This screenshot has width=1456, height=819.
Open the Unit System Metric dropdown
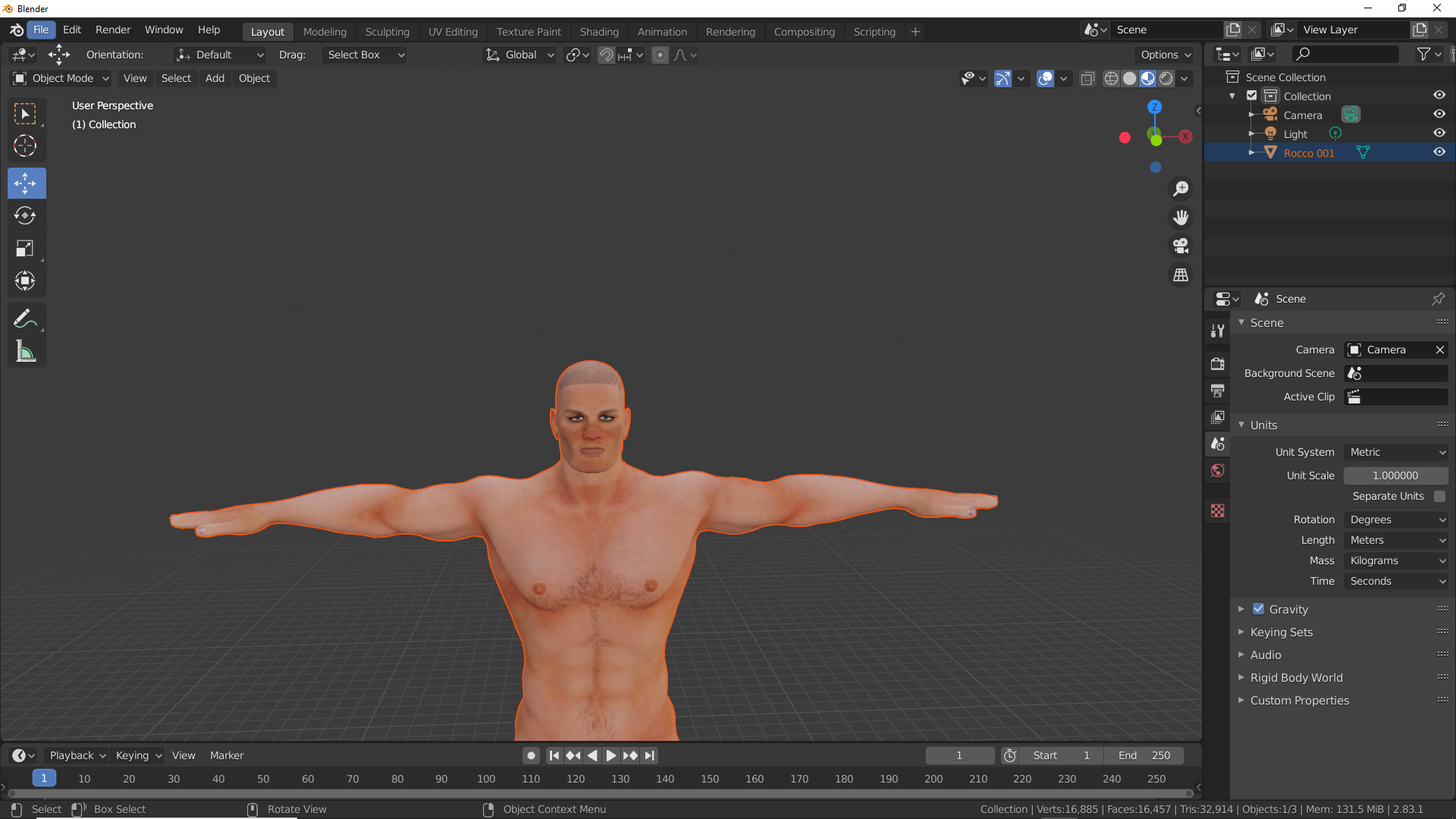tap(1396, 452)
